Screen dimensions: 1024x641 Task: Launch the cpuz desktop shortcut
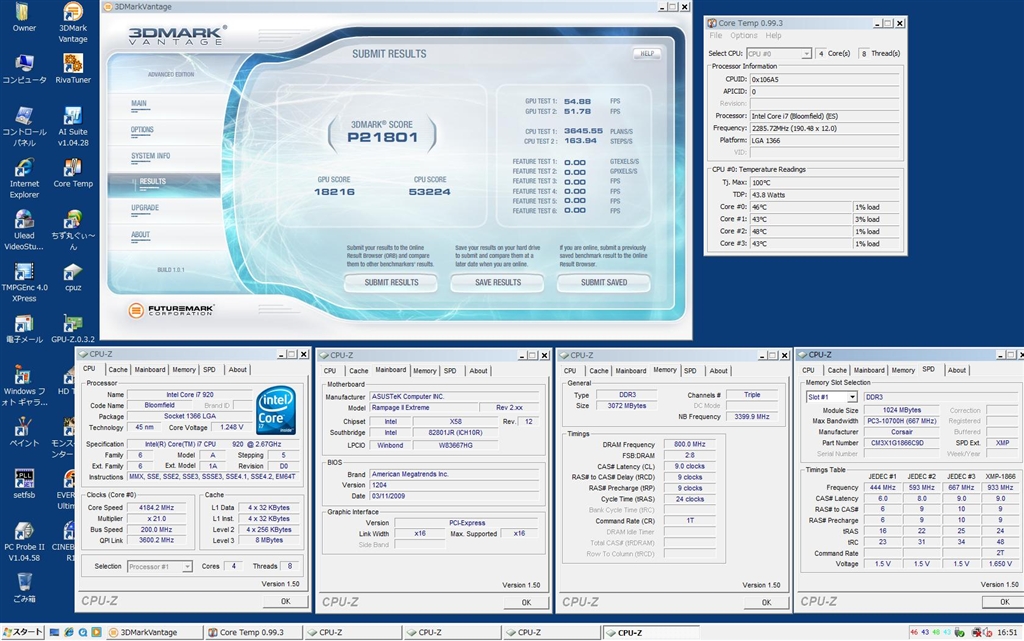pos(72,277)
